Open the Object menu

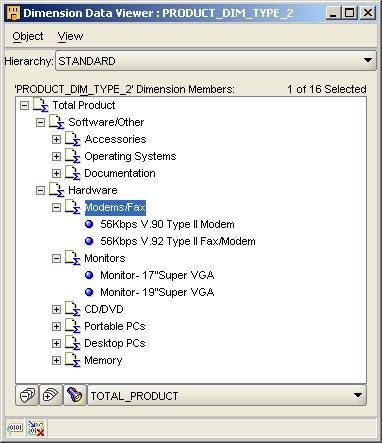coord(28,36)
